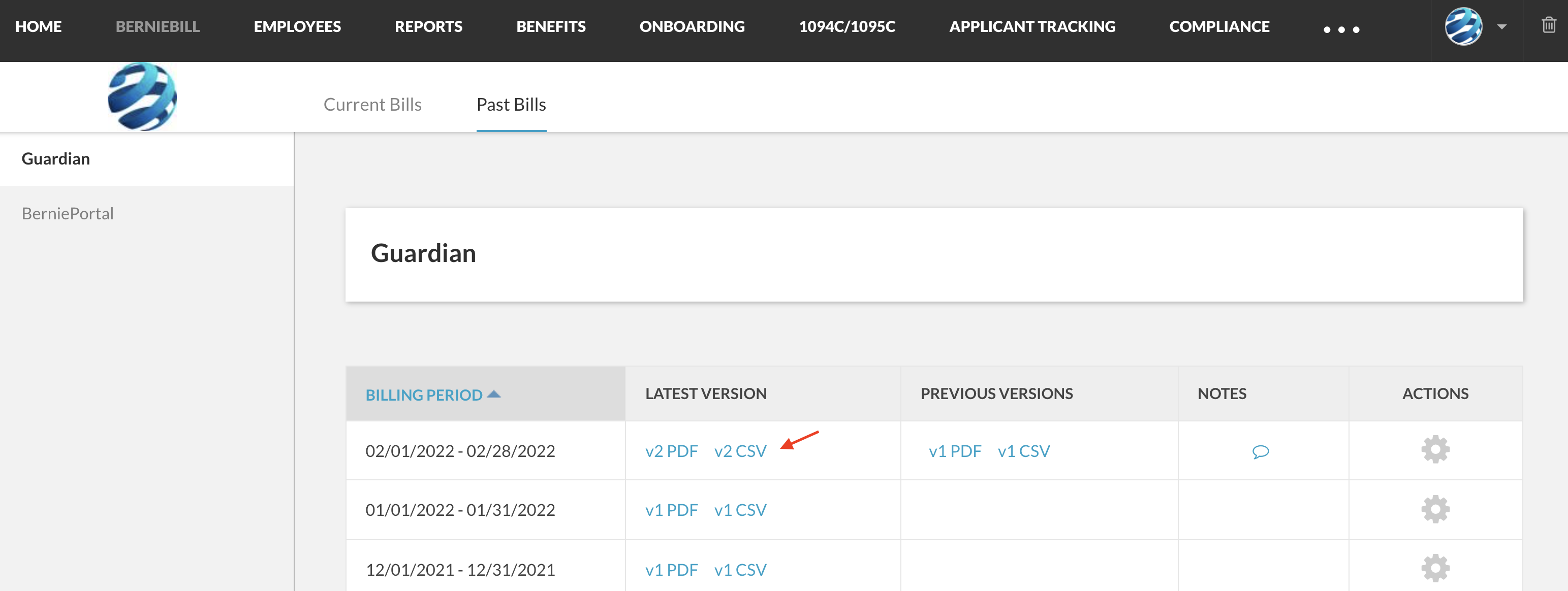Image resolution: width=1568 pixels, height=591 pixels.
Task: Click the 12/01/2021 - 12/31/2021 billing period
Action: click(x=460, y=570)
